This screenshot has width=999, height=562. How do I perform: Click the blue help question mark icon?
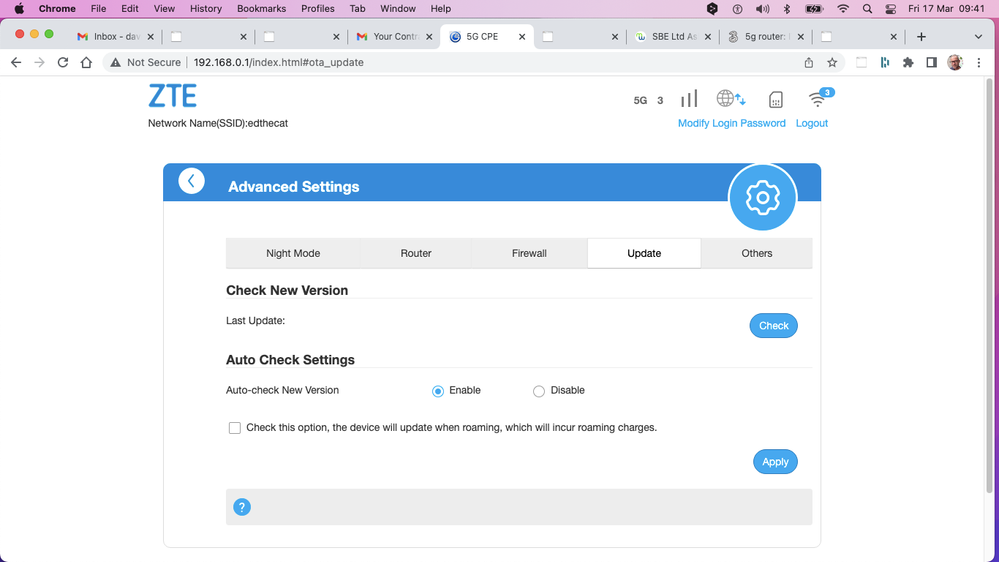tap(241, 507)
